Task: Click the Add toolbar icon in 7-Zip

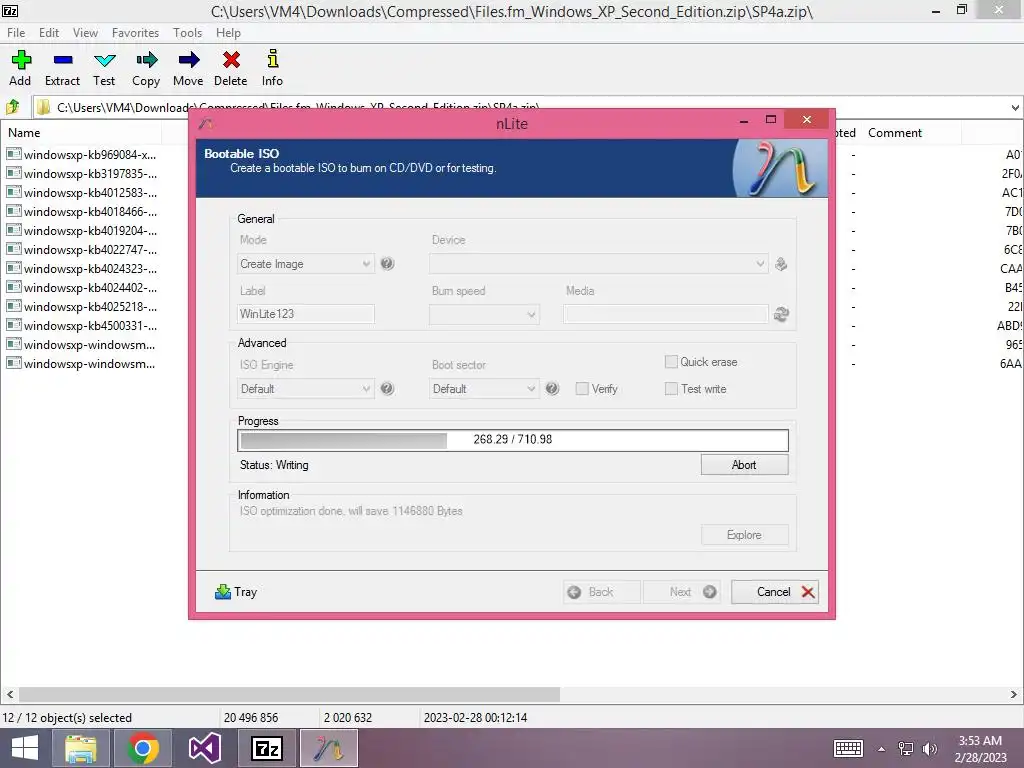Action: [x=21, y=60]
